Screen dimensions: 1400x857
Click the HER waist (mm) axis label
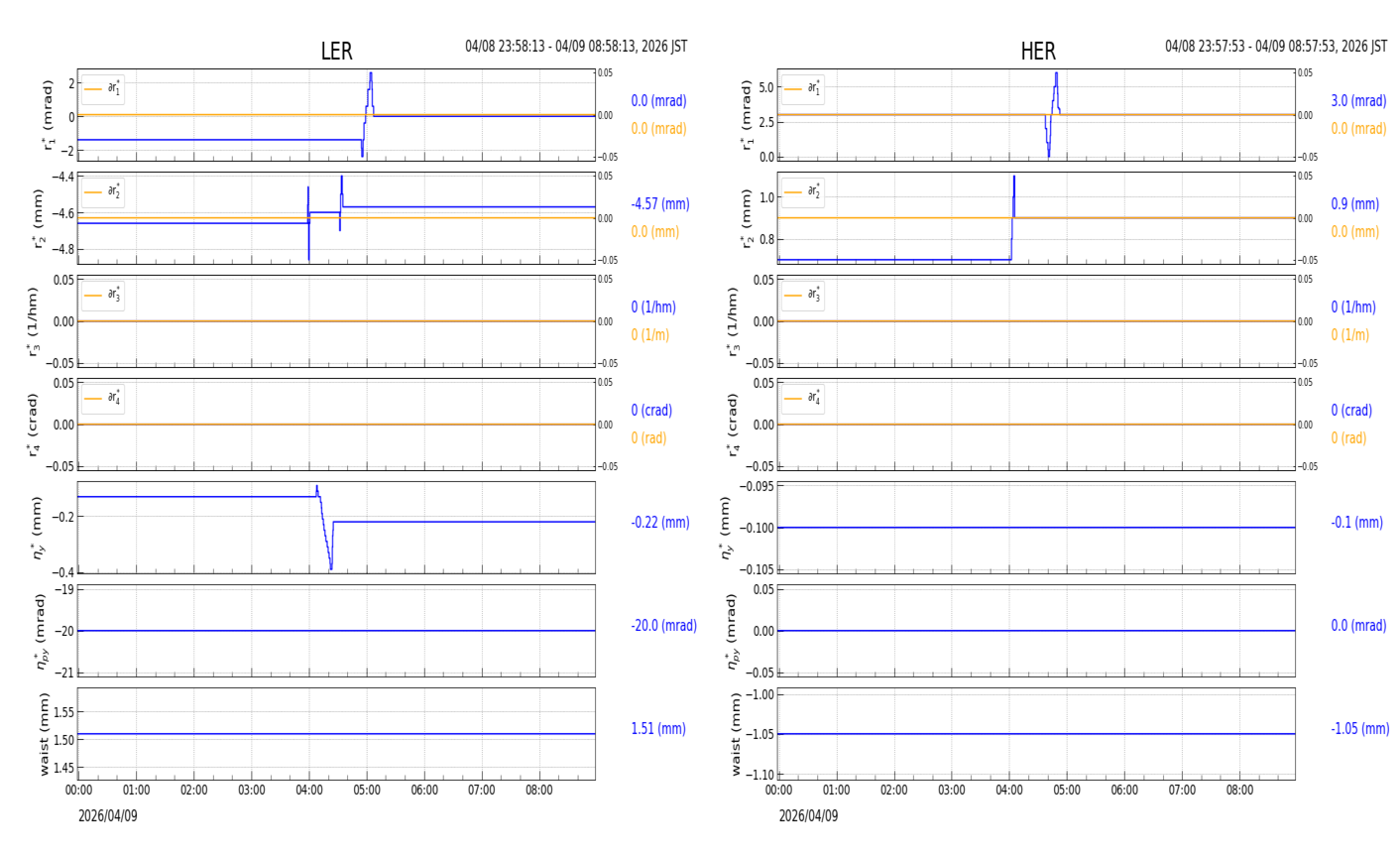(x=737, y=734)
